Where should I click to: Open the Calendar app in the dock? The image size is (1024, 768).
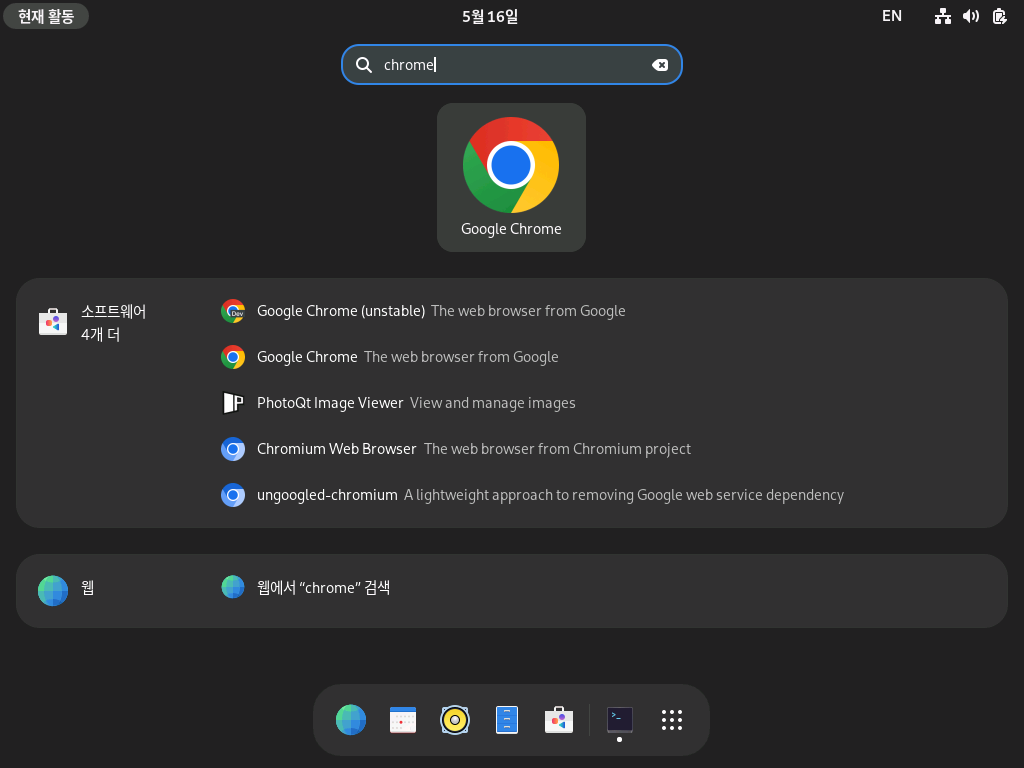tap(403, 720)
